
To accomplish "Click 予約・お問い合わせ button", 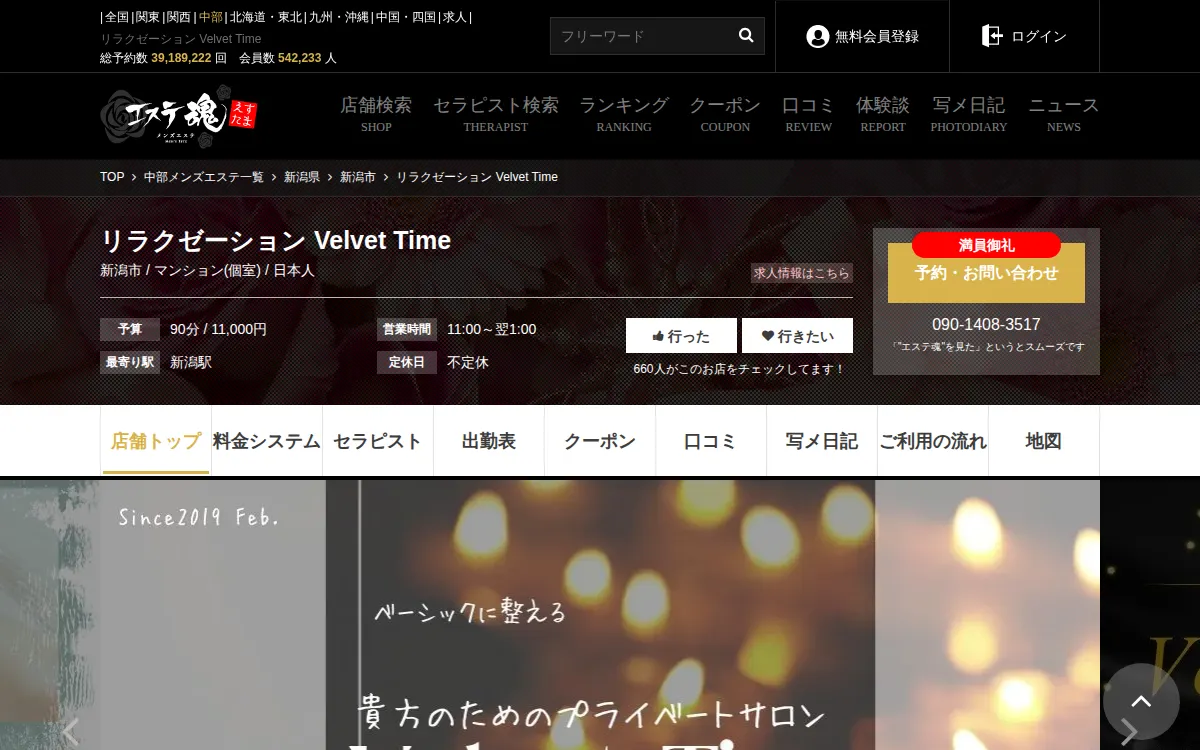I will tap(986, 272).
